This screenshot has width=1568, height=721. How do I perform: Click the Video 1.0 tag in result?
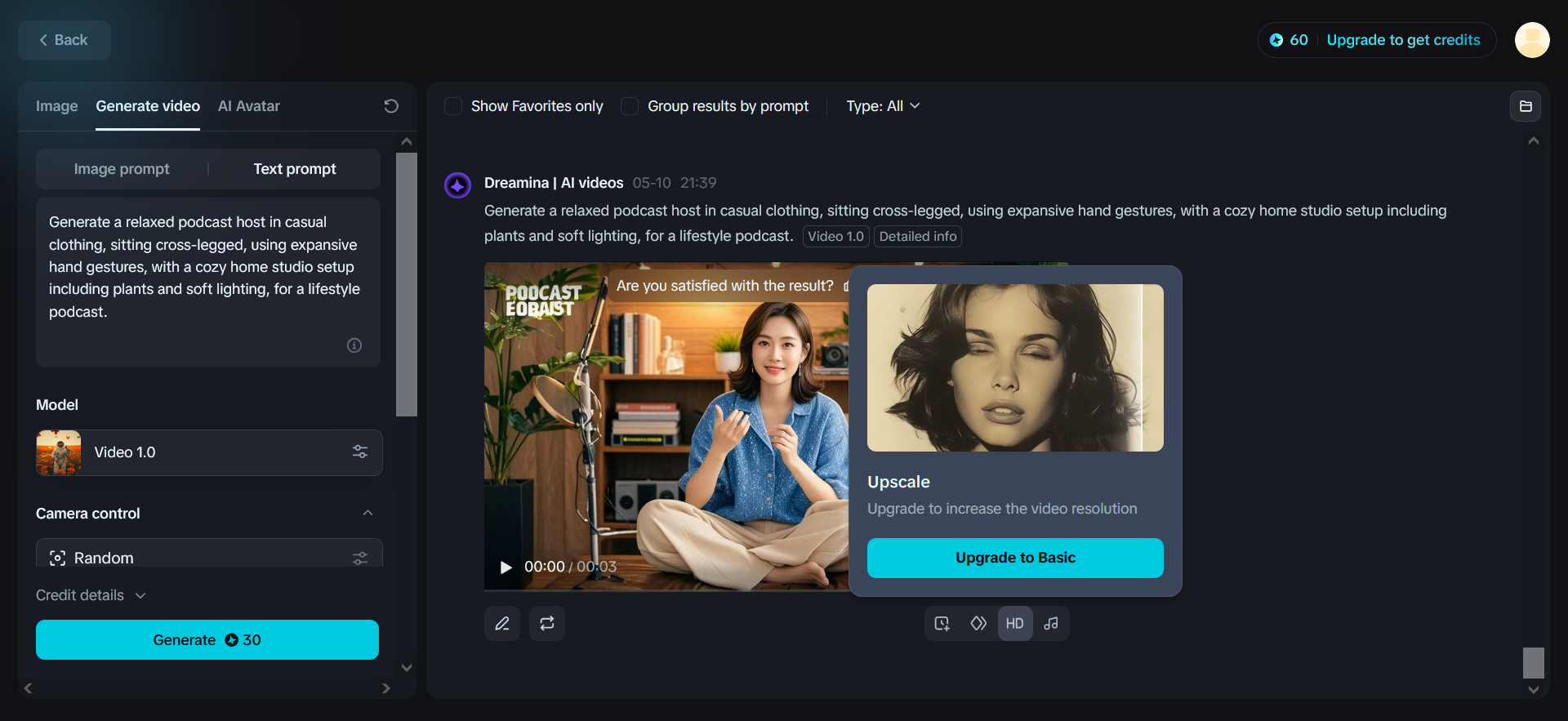click(835, 237)
